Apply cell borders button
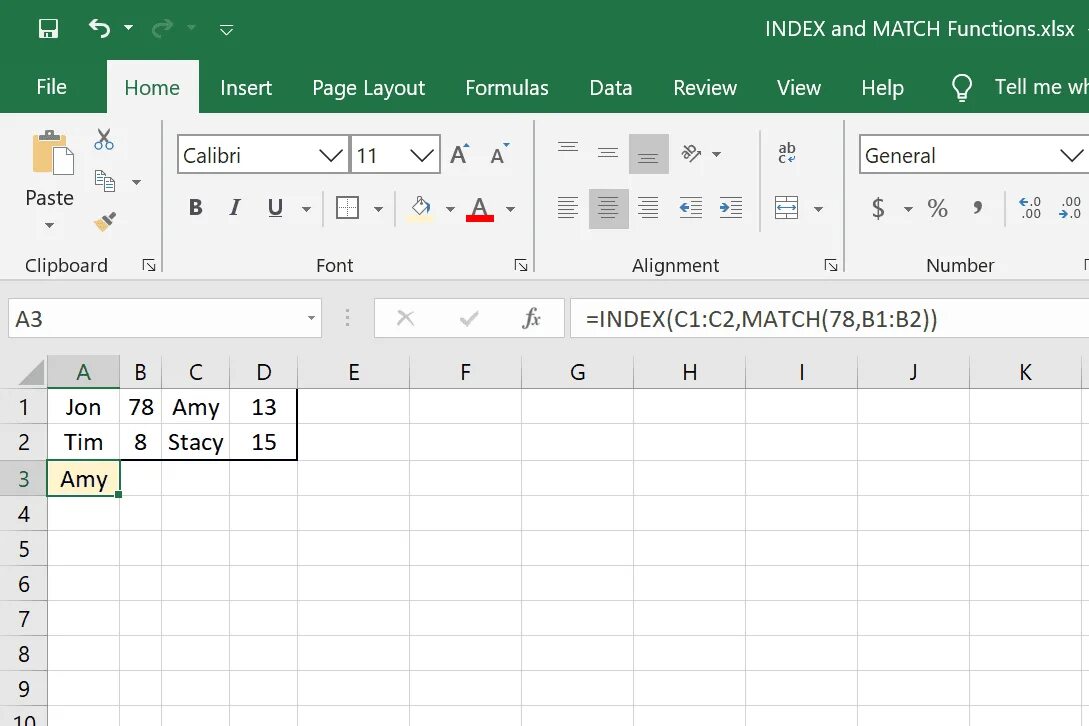 tap(347, 207)
